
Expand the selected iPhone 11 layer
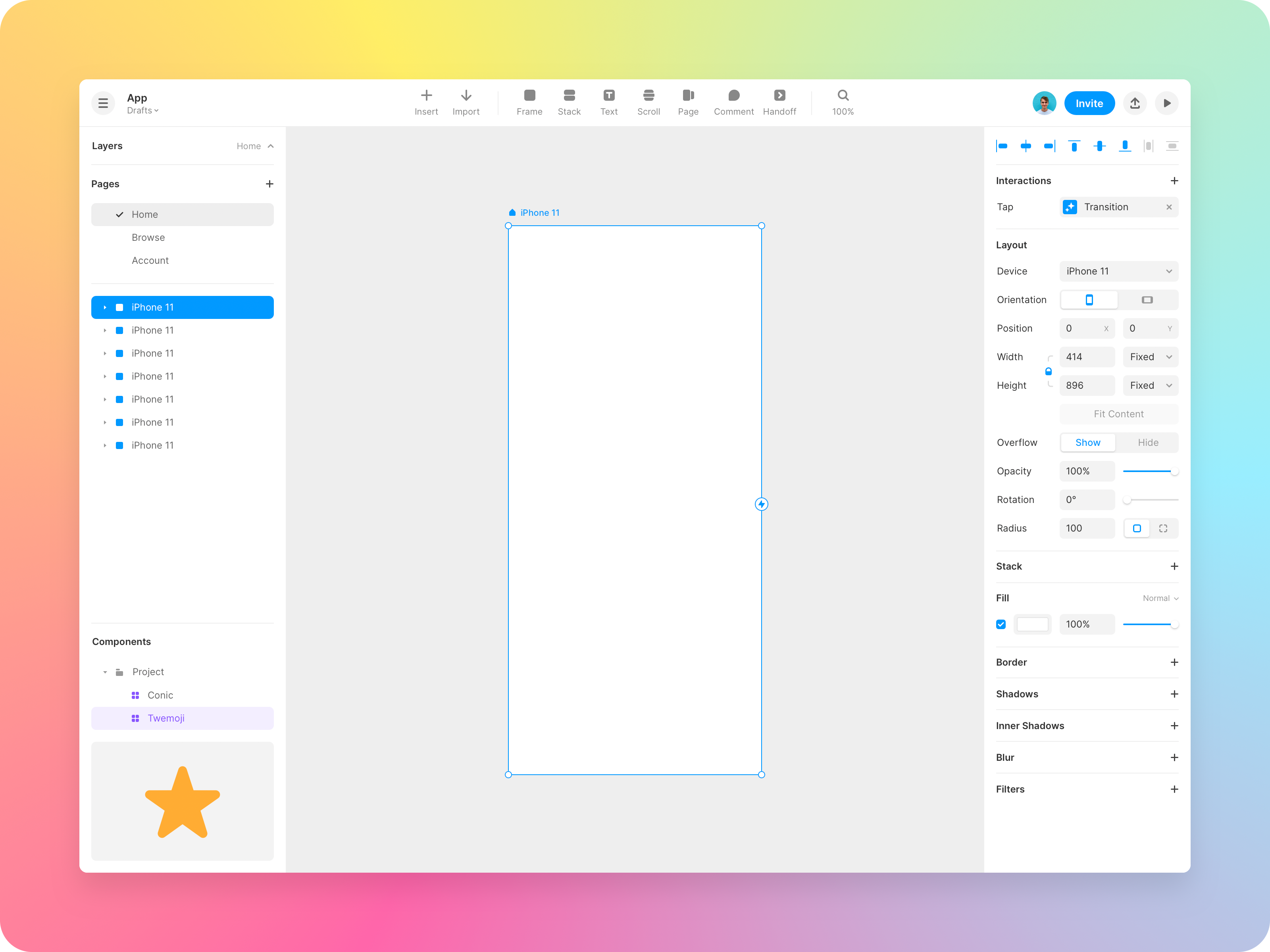[x=105, y=307]
